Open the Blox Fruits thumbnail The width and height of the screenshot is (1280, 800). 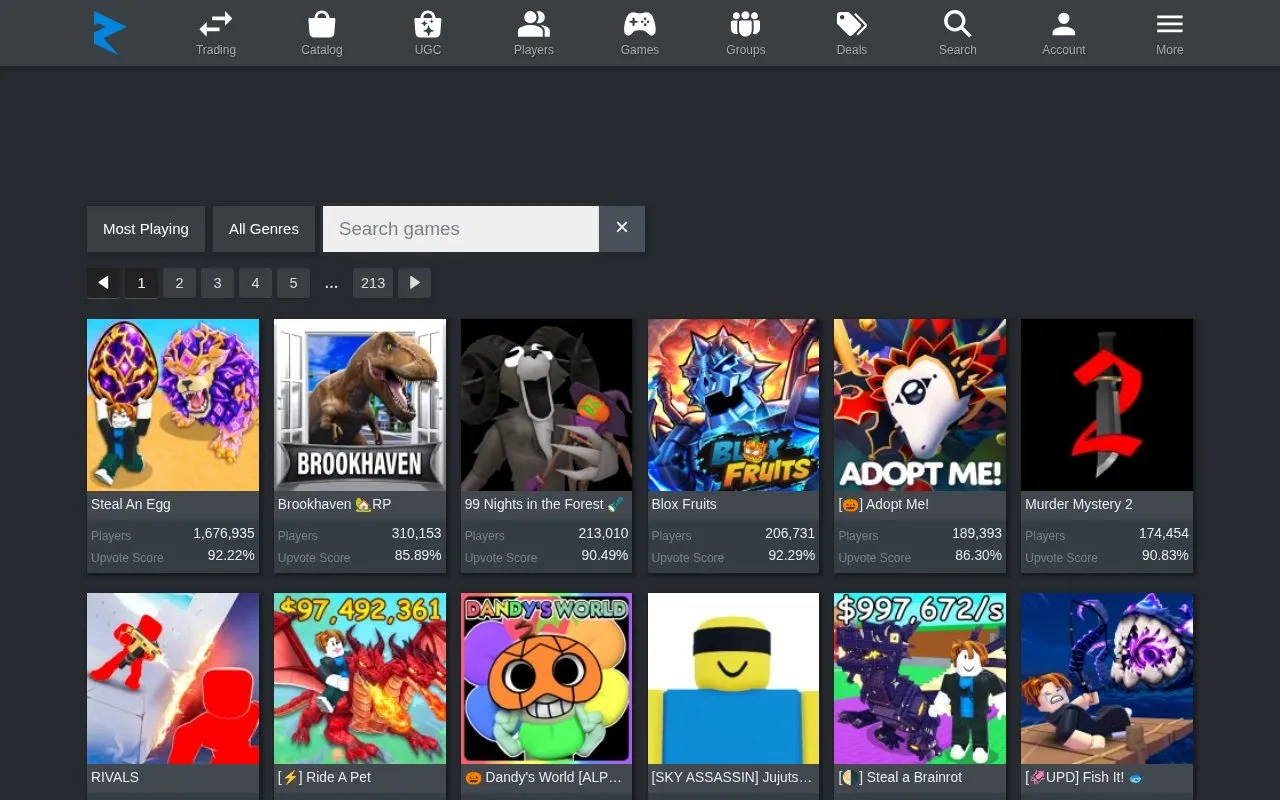click(x=733, y=405)
